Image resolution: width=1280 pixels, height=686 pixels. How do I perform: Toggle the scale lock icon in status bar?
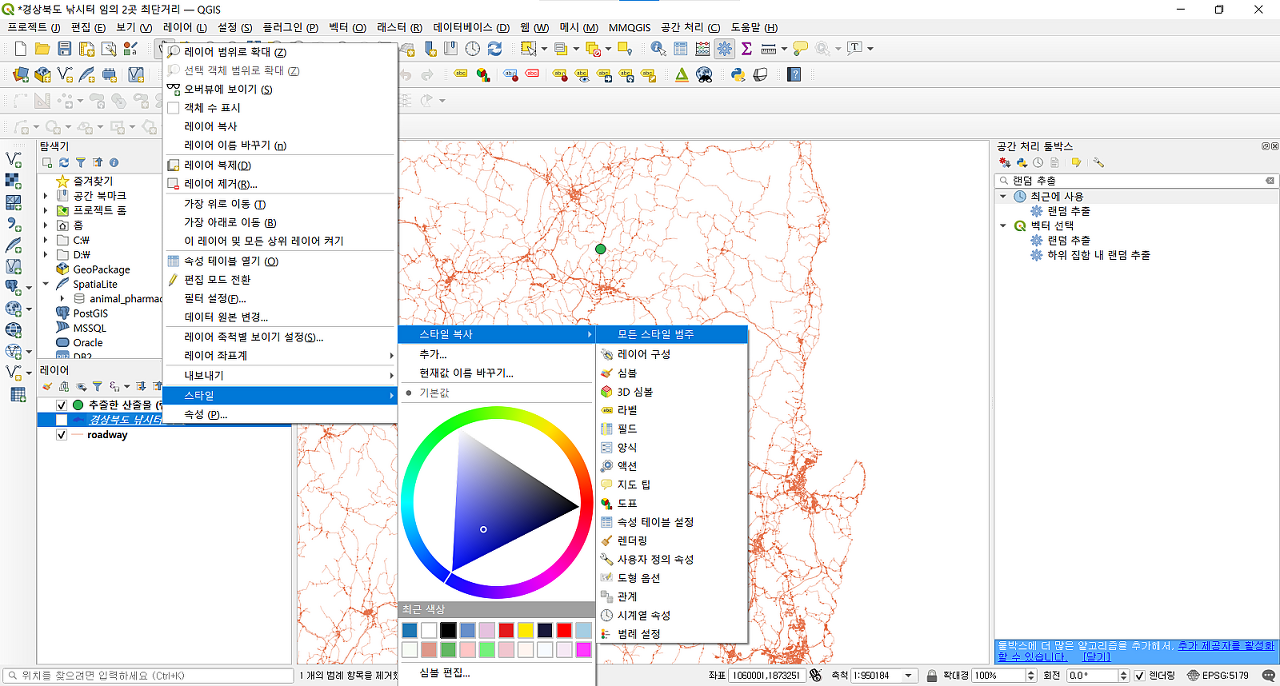(932, 676)
